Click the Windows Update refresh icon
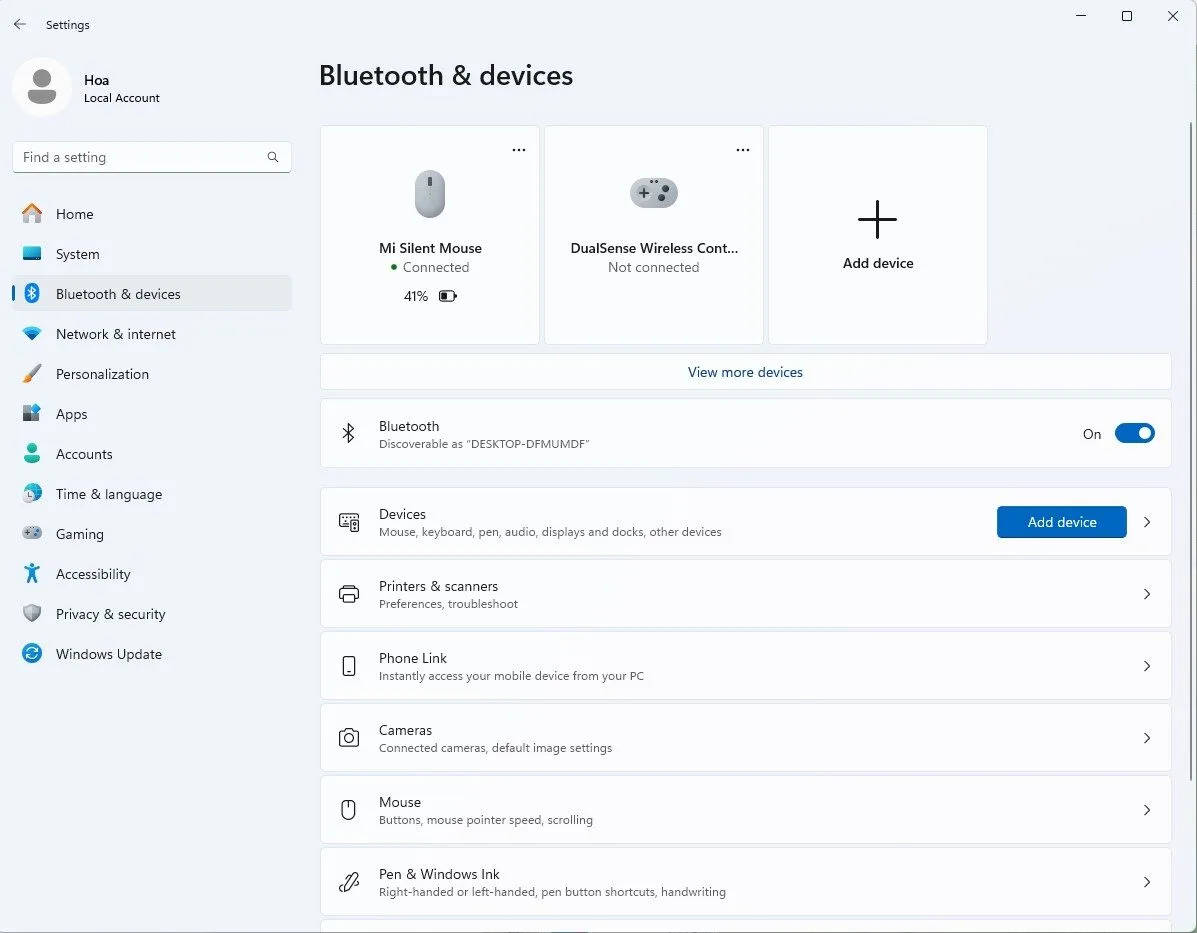The height and width of the screenshot is (933, 1197). 32,654
